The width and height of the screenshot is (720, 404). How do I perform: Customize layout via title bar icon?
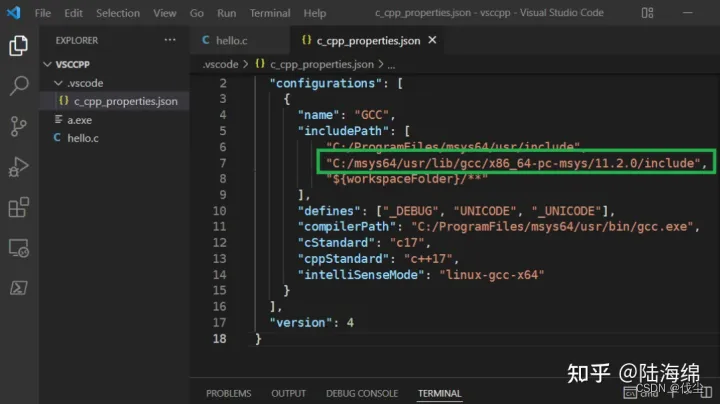tap(647, 13)
